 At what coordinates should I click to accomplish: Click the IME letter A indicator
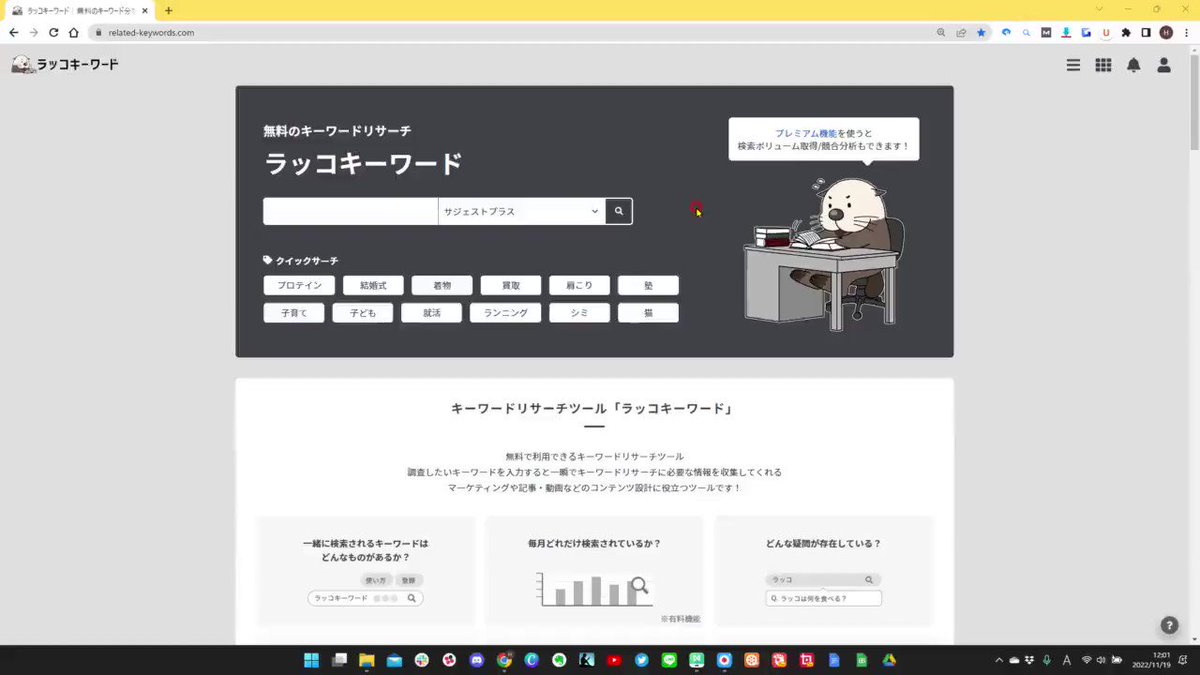coord(1067,660)
